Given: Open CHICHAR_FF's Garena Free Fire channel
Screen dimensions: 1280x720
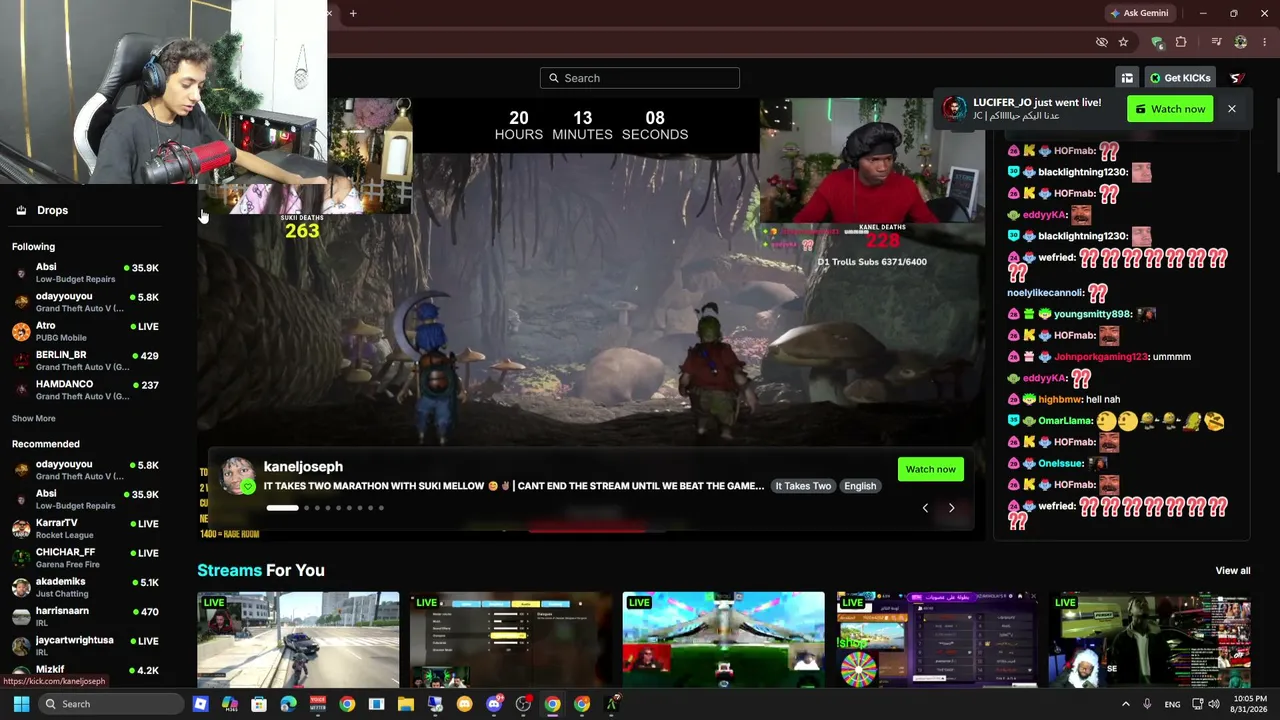Looking at the screenshot, I should (x=85, y=558).
